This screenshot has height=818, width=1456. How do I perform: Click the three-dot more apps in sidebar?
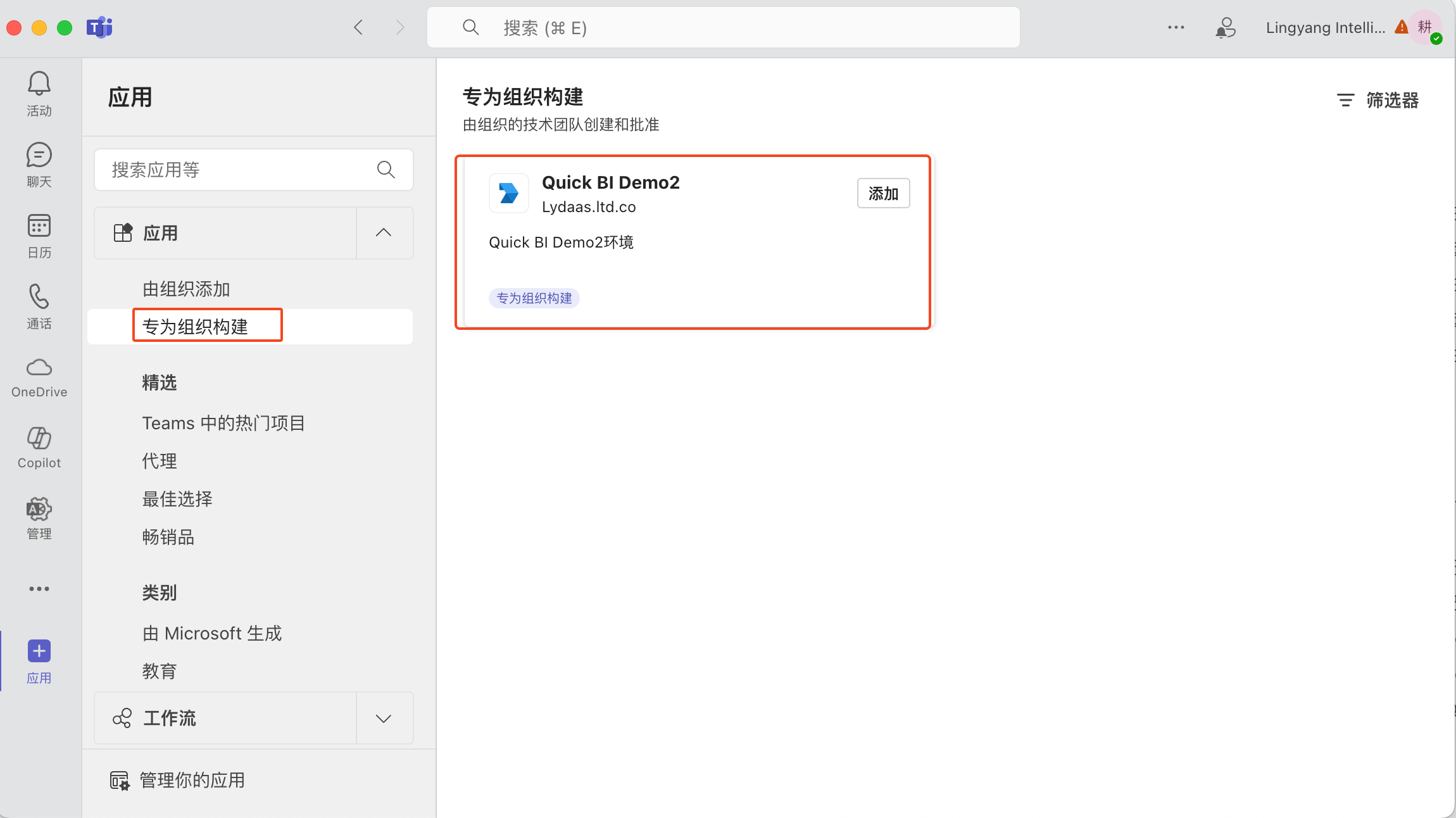[x=39, y=589]
